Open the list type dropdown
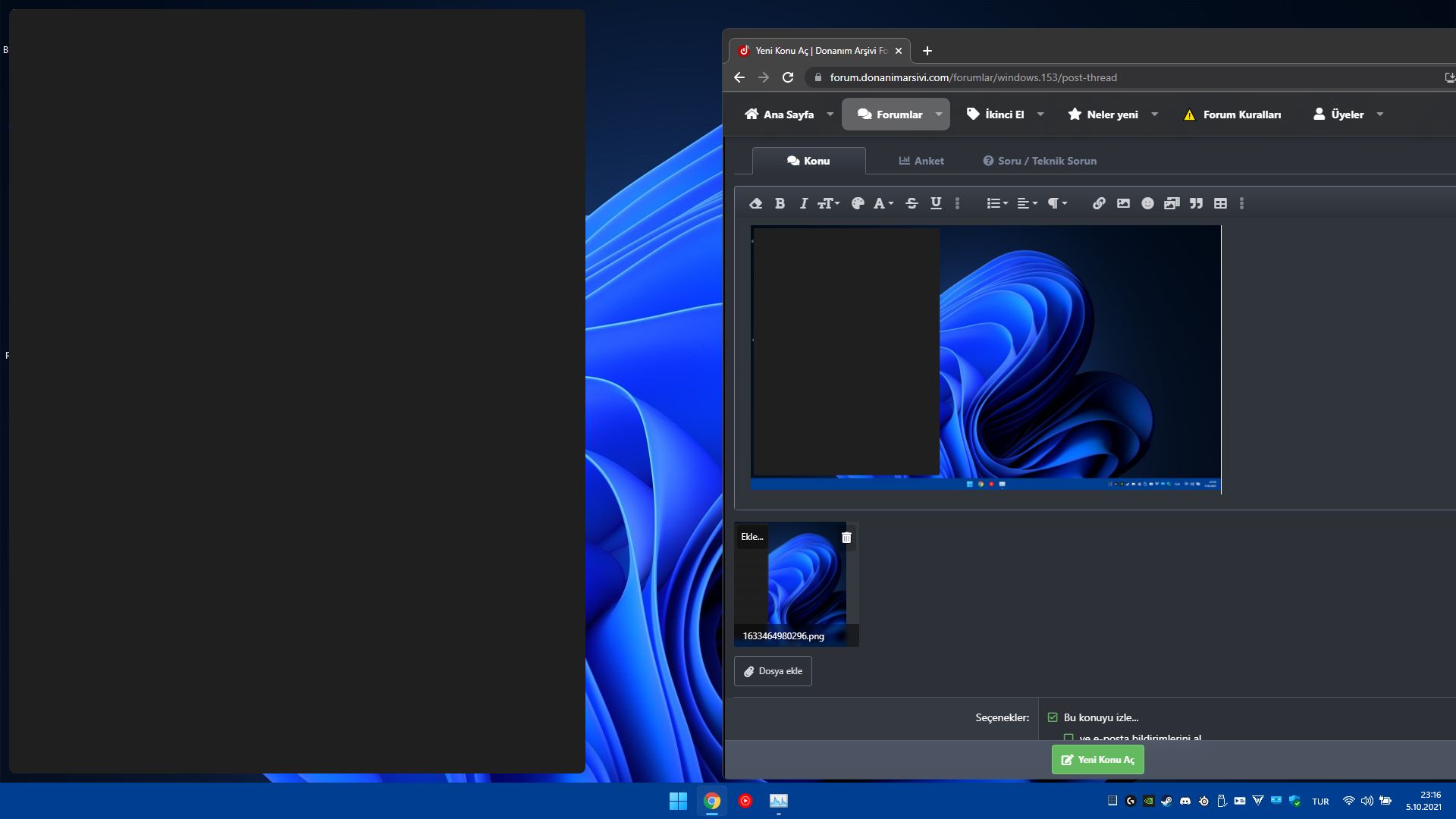The height and width of the screenshot is (819, 1456). (997, 203)
